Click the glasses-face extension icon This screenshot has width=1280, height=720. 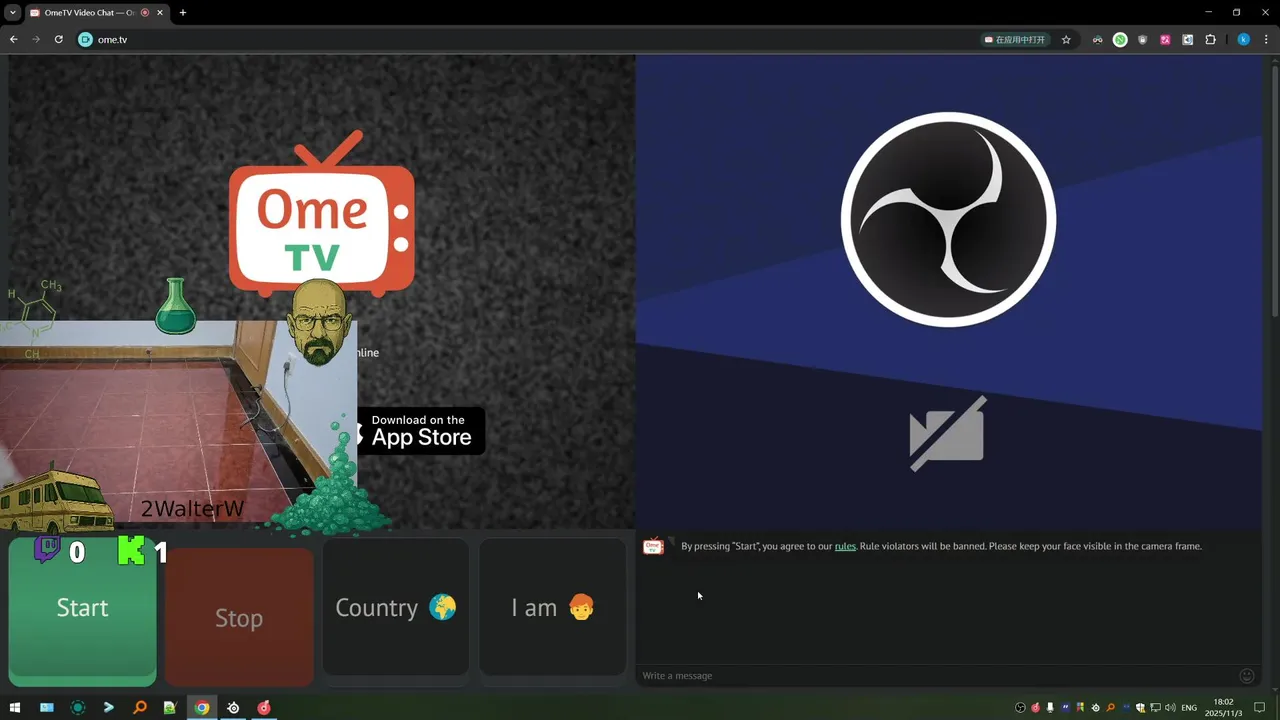tap(1098, 40)
